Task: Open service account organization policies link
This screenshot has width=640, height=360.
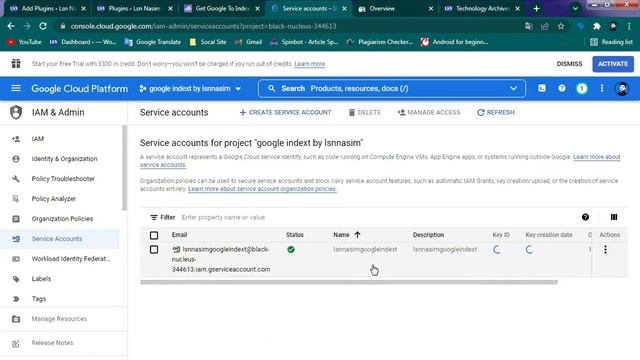Action: [262, 189]
